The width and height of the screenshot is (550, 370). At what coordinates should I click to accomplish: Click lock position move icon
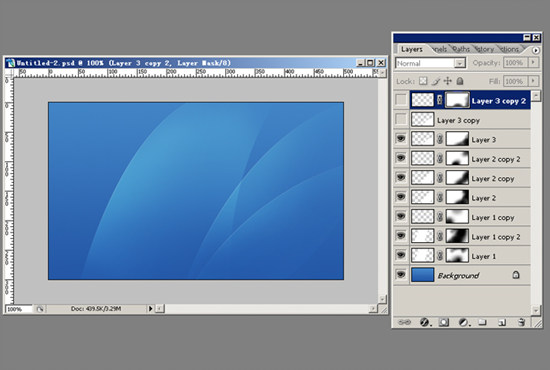click(448, 81)
